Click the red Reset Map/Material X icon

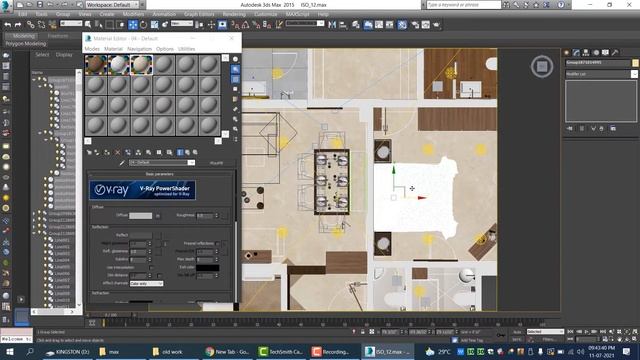coord(118,152)
